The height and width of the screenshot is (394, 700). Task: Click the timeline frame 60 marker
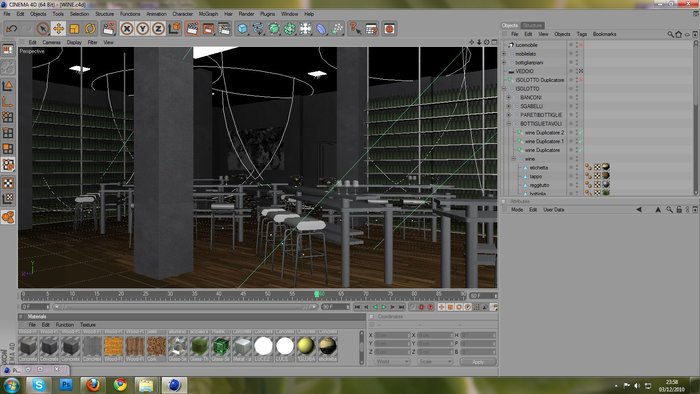click(317, 294)
